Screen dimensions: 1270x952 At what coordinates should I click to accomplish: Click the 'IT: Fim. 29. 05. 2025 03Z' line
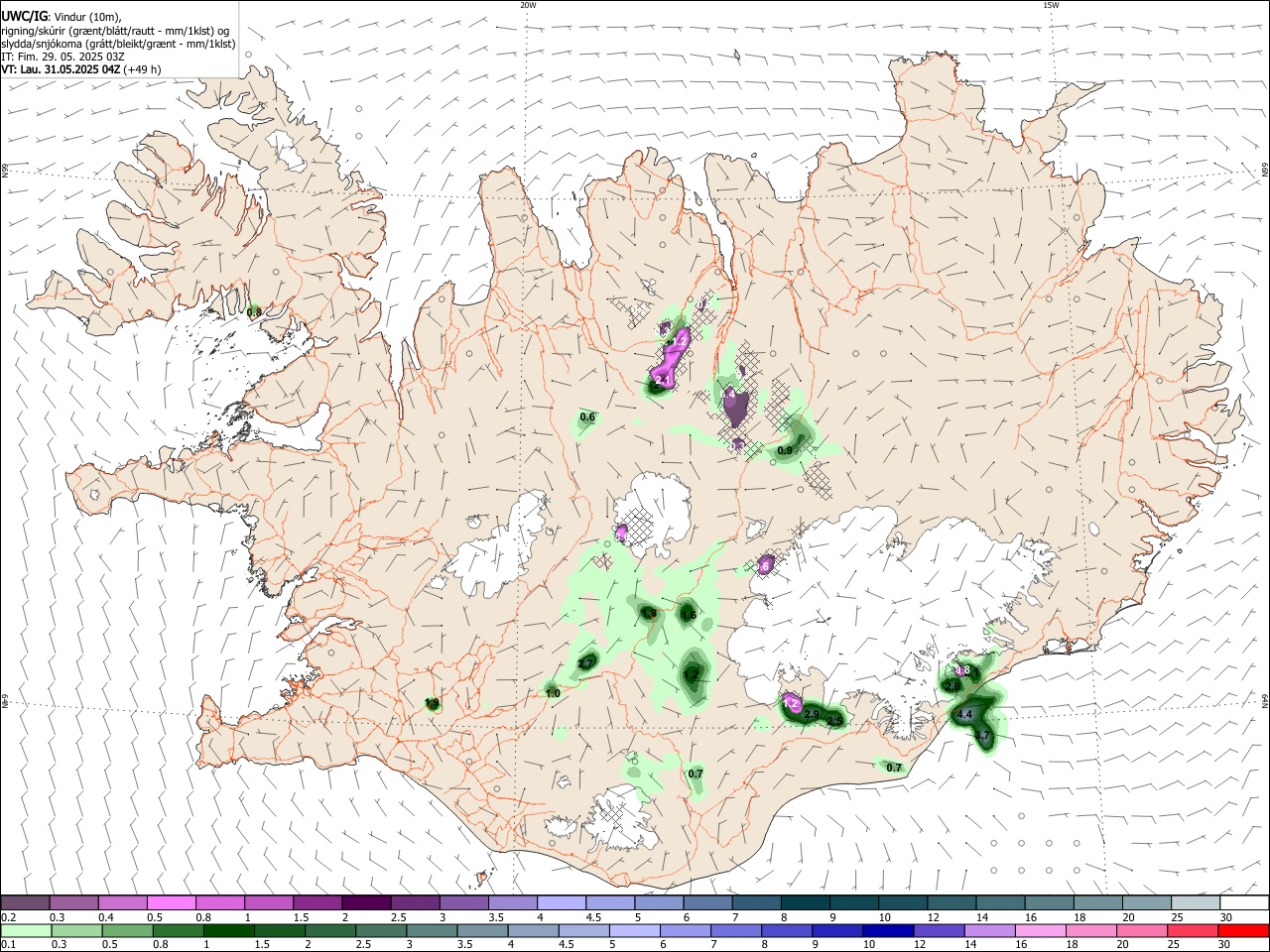click(x=63, y=57)
